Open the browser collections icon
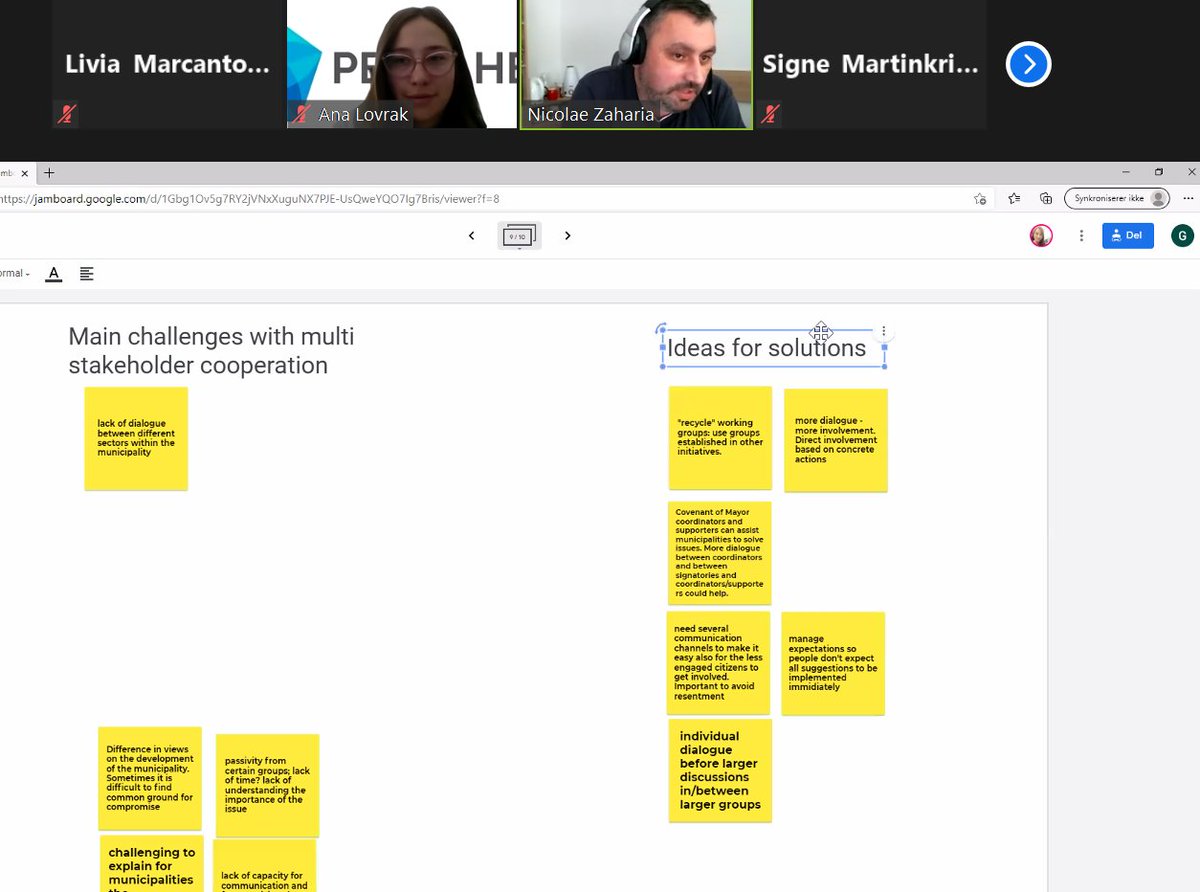1200x892 pixels. pos(1046,199)
